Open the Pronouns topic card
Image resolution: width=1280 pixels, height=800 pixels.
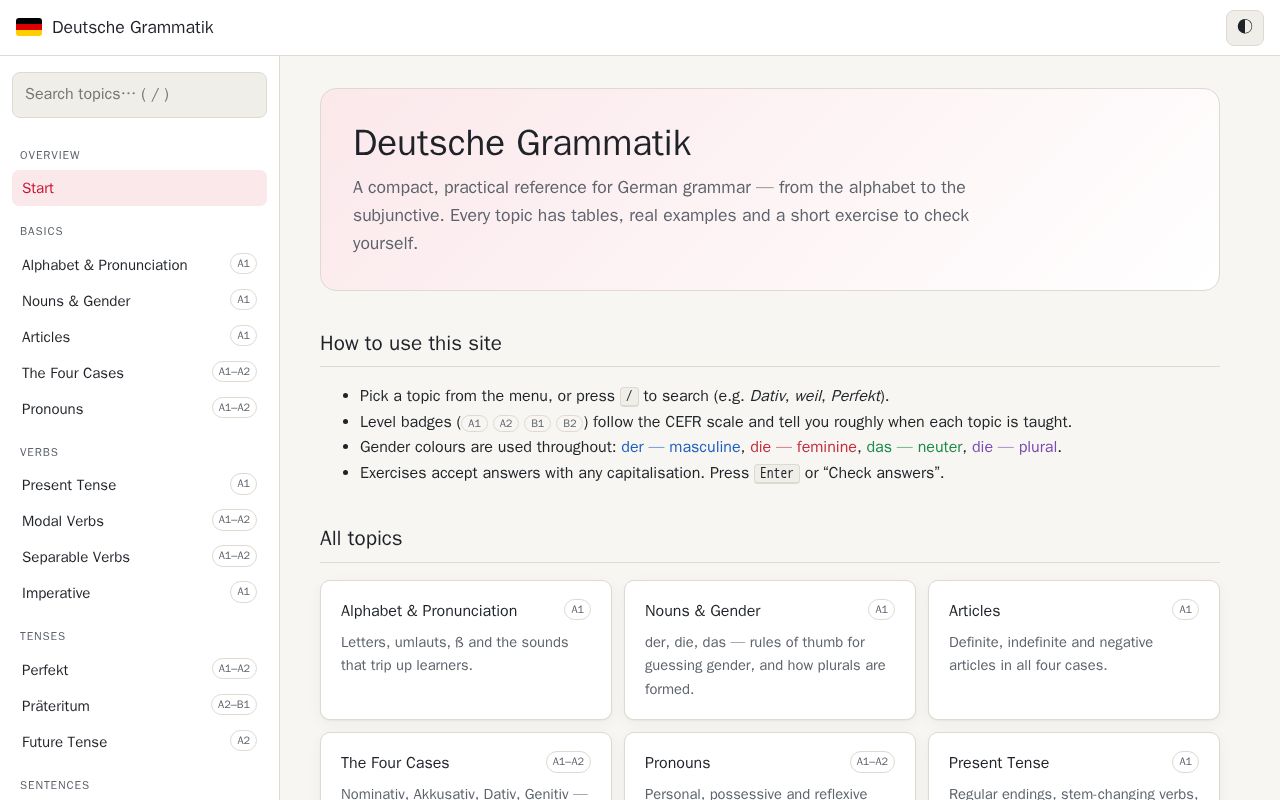[770, 767]
